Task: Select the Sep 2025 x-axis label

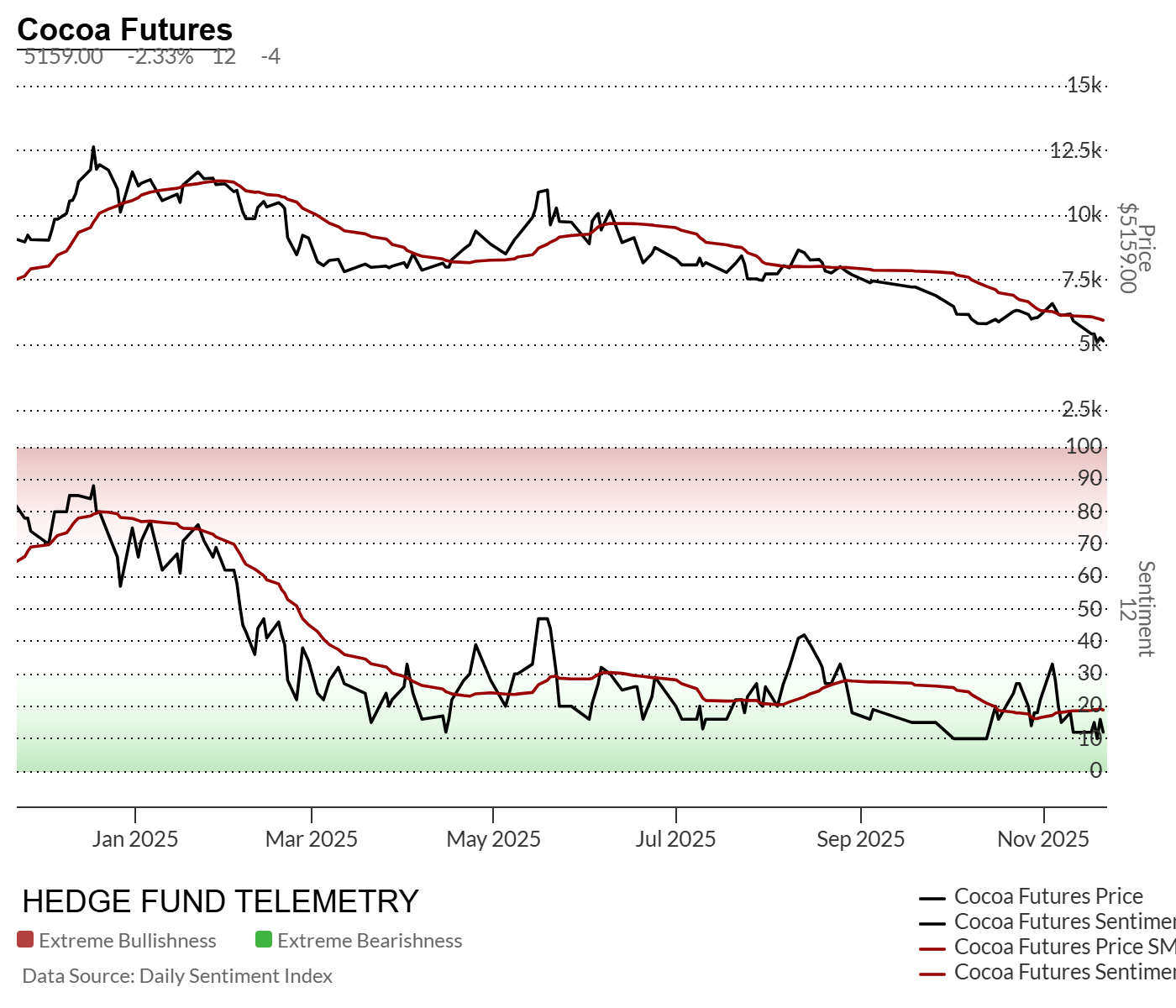Action: pyautogui.click(x=860, y=839)
